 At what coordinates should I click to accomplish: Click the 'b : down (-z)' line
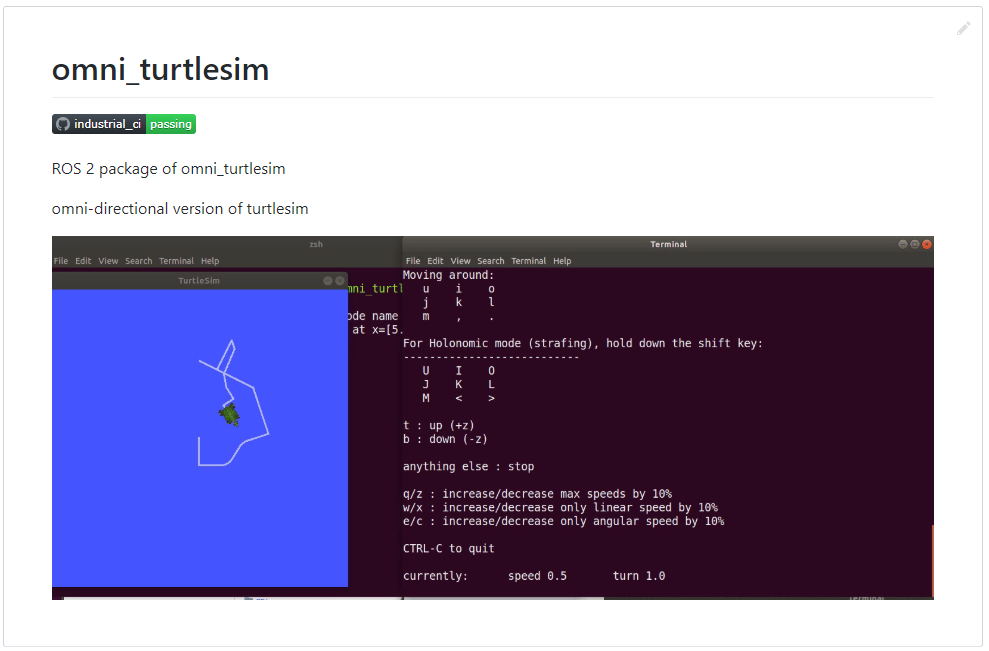coord(445,439)
